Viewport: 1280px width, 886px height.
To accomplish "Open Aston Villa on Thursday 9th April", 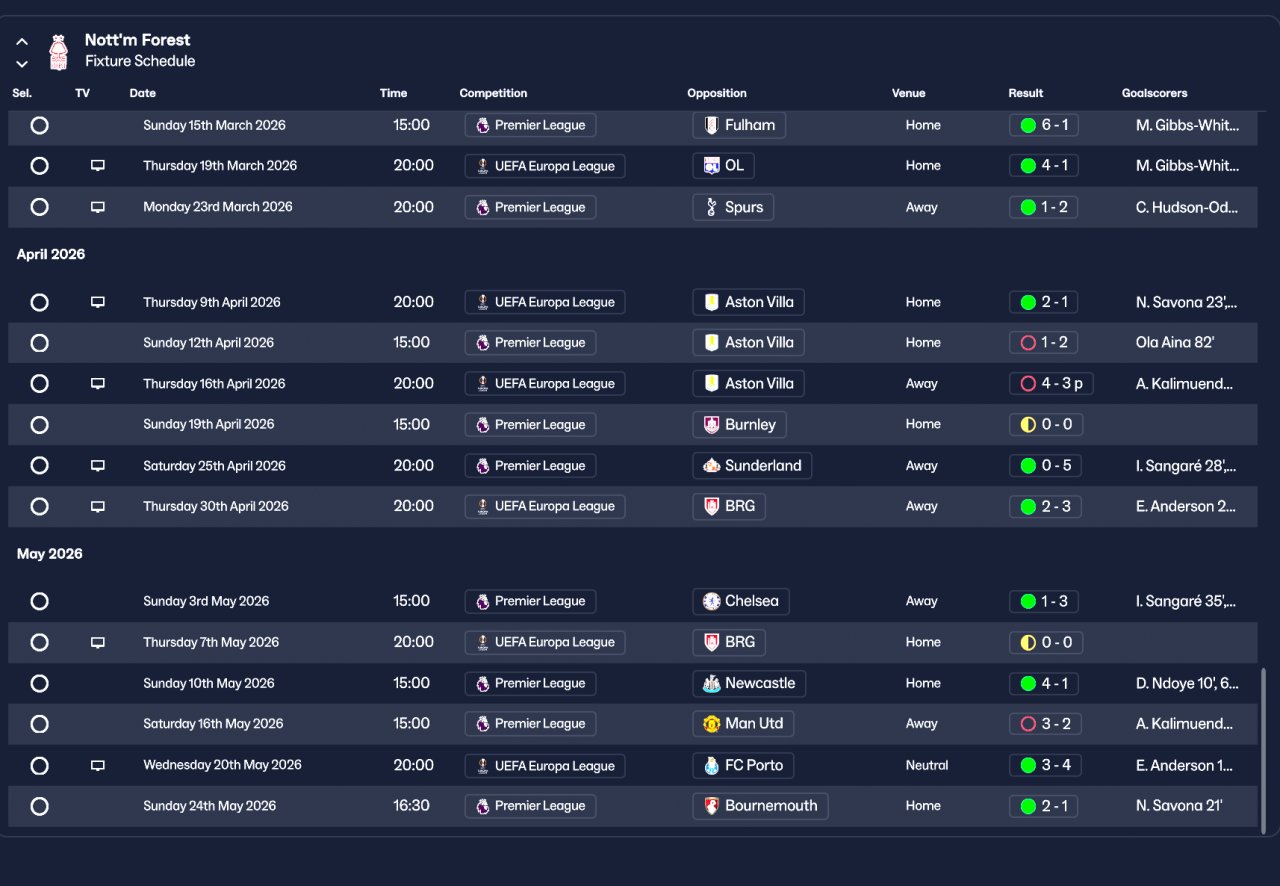I will coord(748,302).
